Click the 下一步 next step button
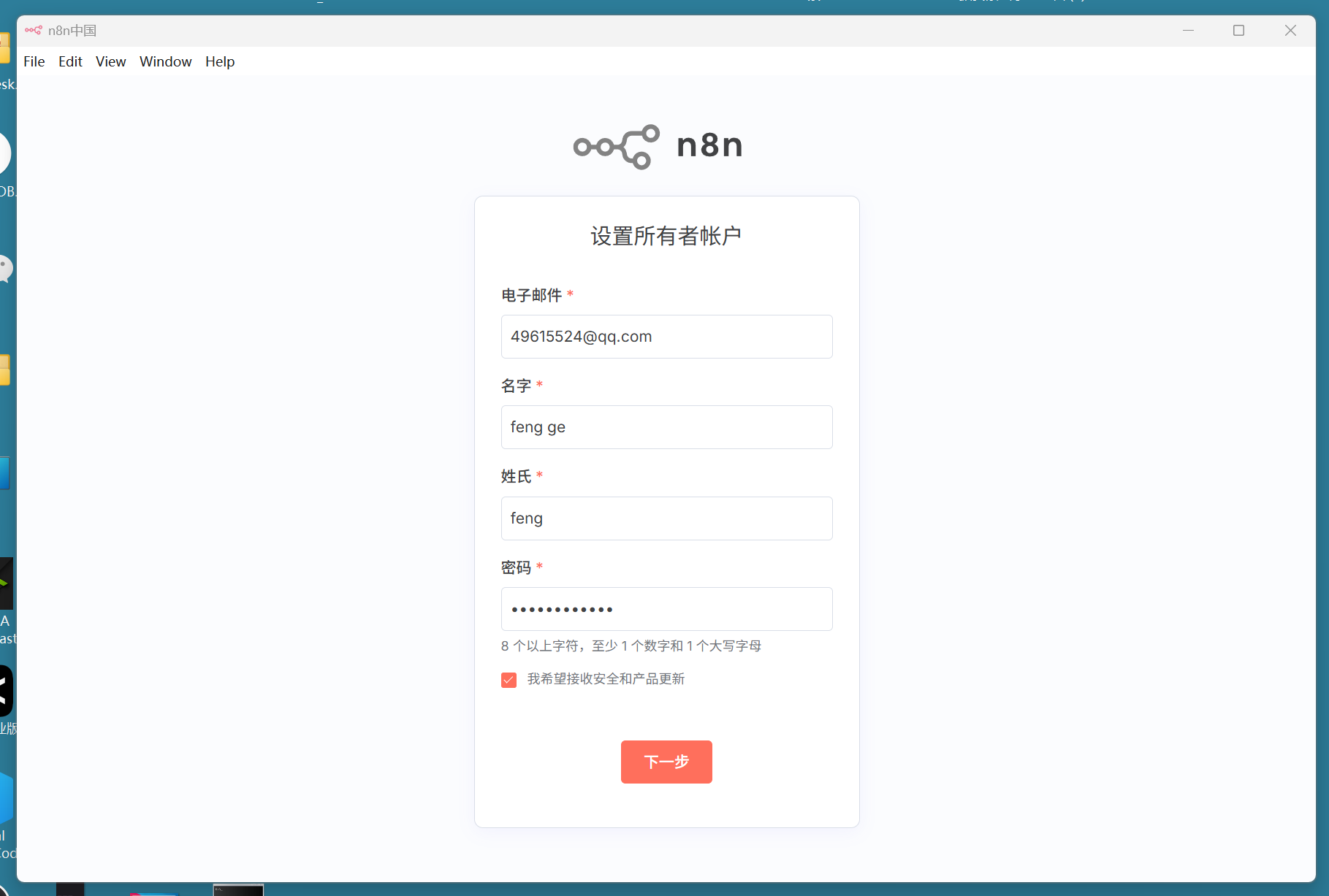Image resolution: width=1329 pixels, height=896 pixels. point(666,762)
